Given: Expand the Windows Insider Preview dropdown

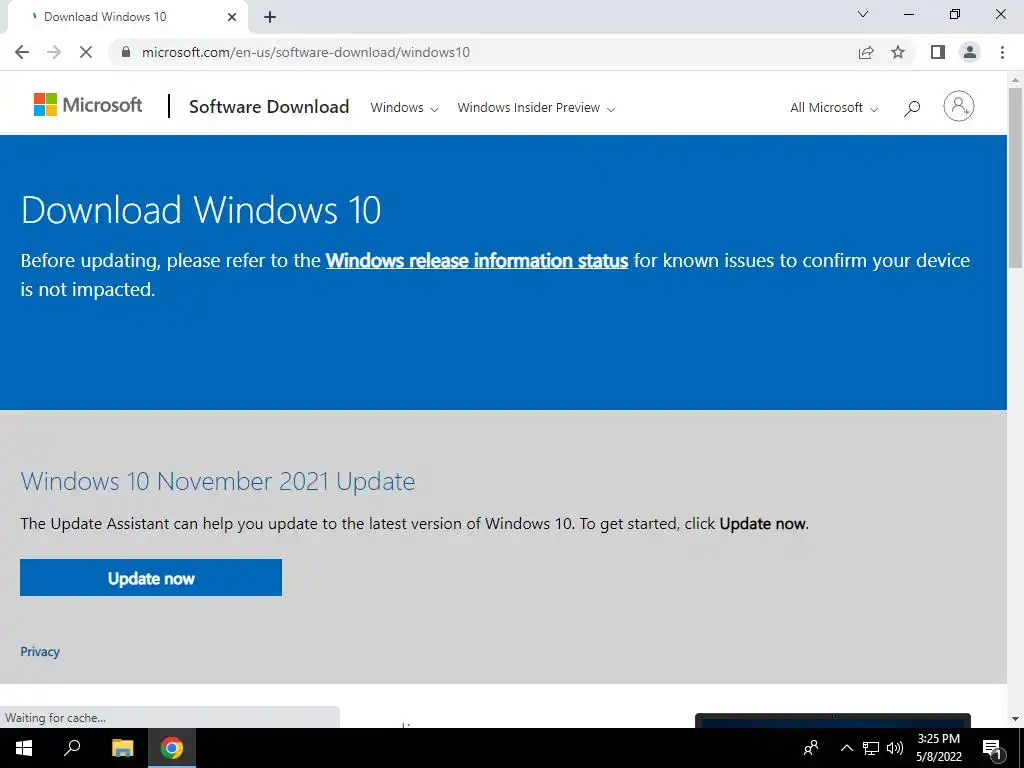Looking at the screenshot, I should click(536, 108).
